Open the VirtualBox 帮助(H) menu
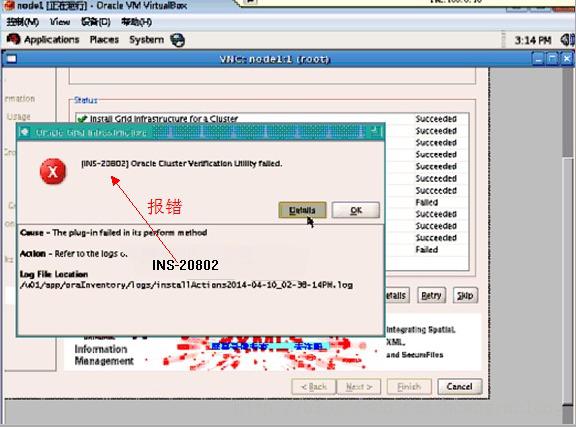This screenshot has width=576, height=427. pos(136,22)
